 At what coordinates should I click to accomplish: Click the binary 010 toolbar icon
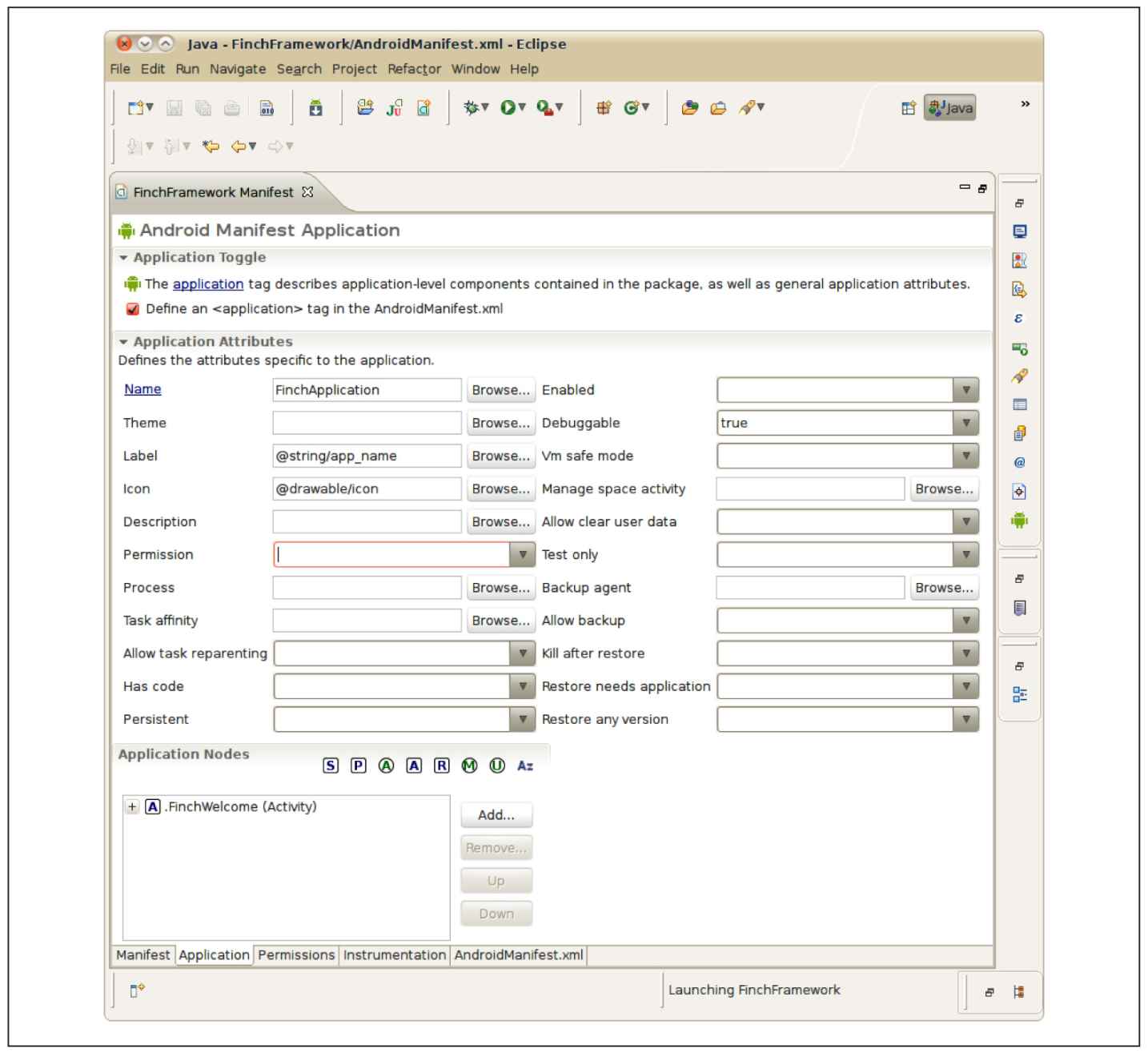[267, 107]
